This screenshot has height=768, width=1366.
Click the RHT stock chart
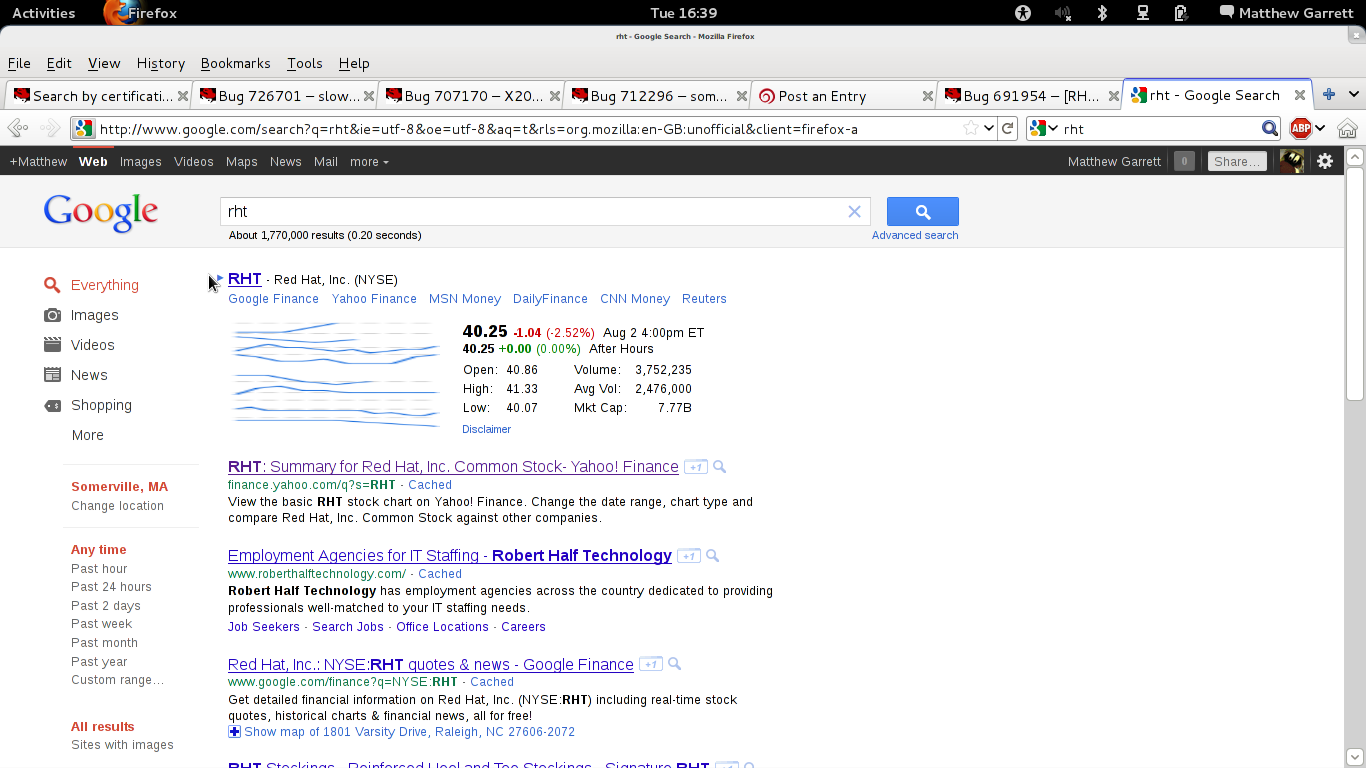tap(336, 376)
